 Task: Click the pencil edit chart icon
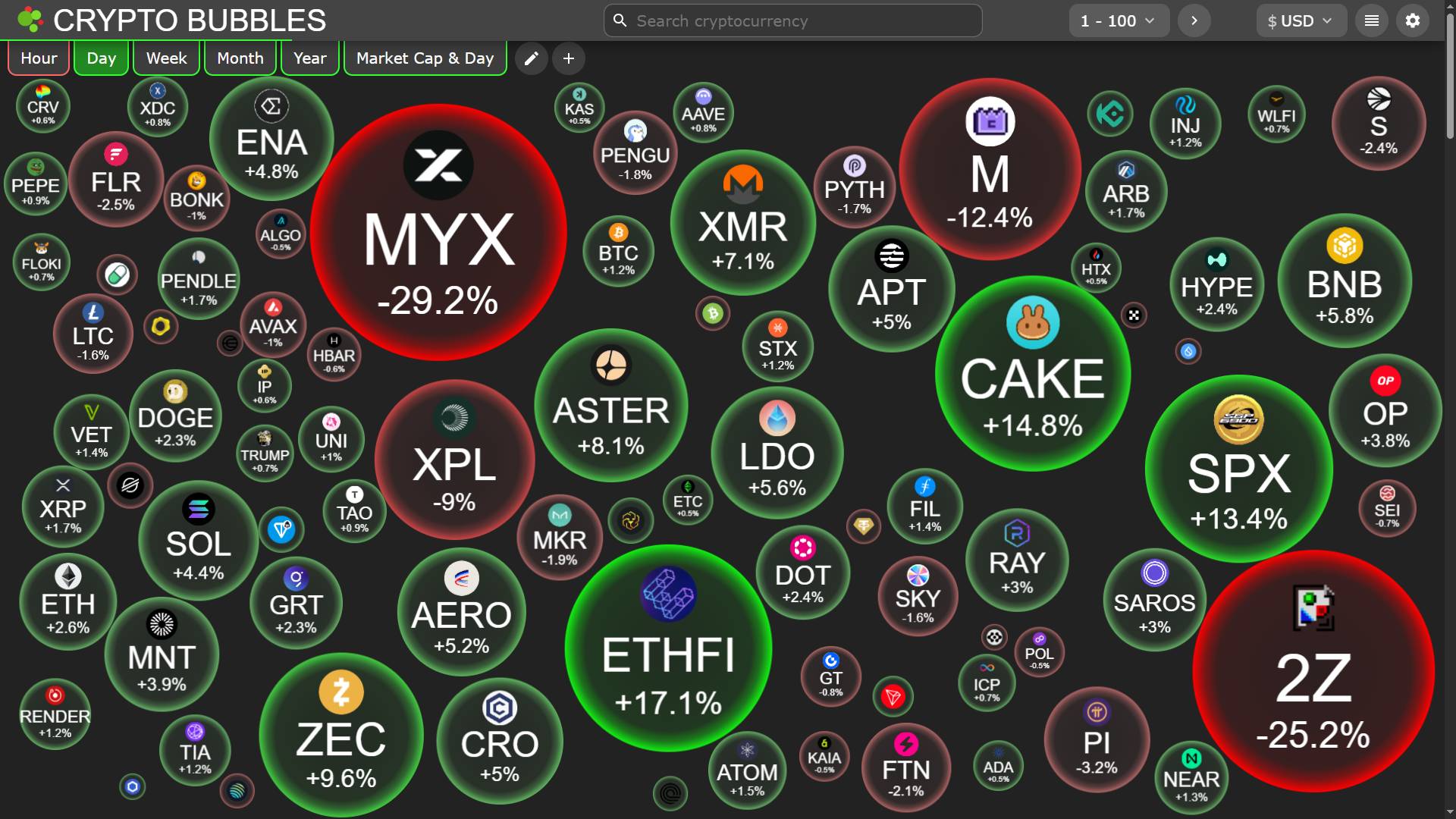(531, 58)
